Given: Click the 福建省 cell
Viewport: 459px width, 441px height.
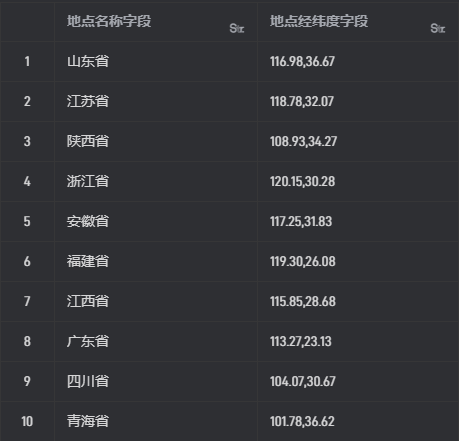Looking at the screenshot, I should [x=156, y=261].
